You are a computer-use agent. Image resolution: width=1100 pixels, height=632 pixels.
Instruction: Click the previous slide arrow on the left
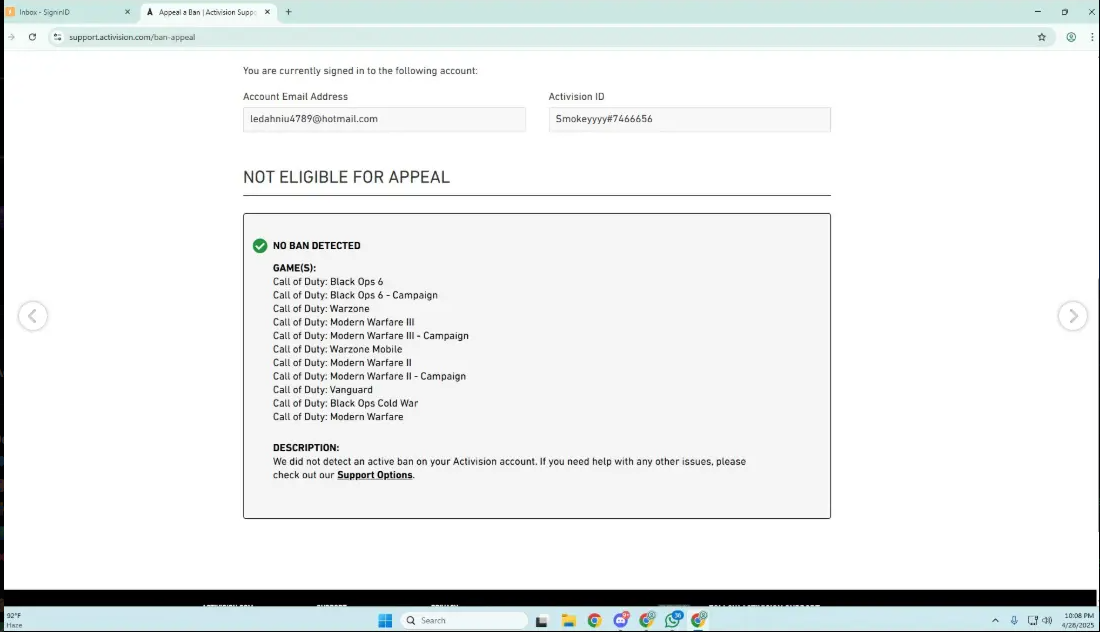pyautogui.click(x=33, y=316)
